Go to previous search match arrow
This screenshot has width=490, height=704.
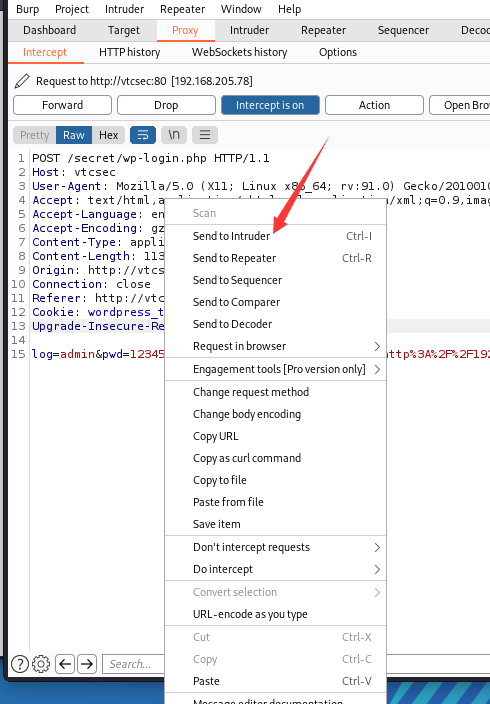tap(65, 664)
